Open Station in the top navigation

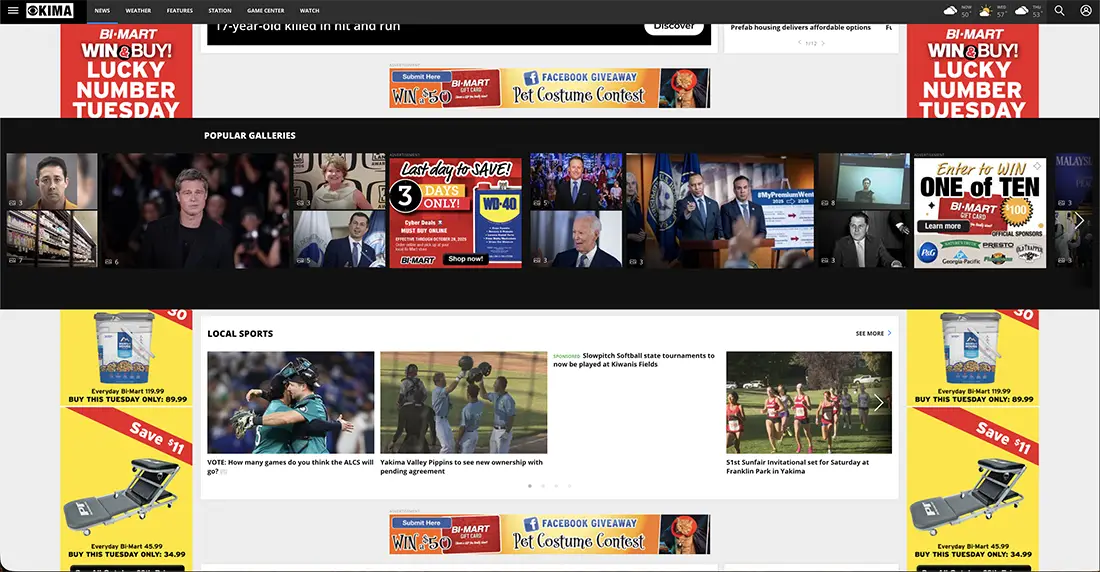pyautogui.click(x=220, y=11)
